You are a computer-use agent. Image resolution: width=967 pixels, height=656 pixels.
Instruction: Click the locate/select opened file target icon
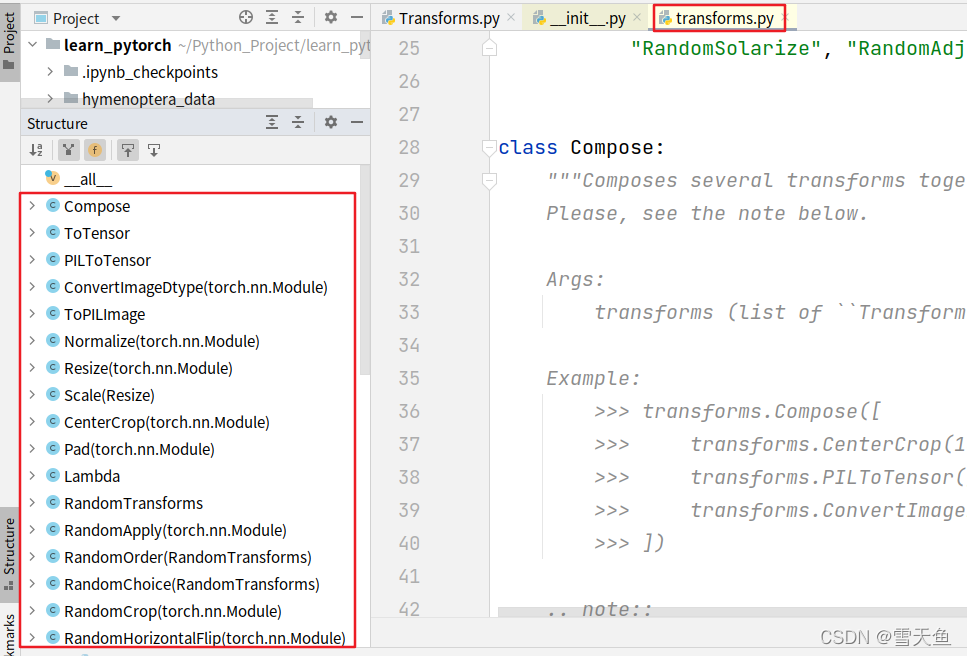[x=246, y=17]
